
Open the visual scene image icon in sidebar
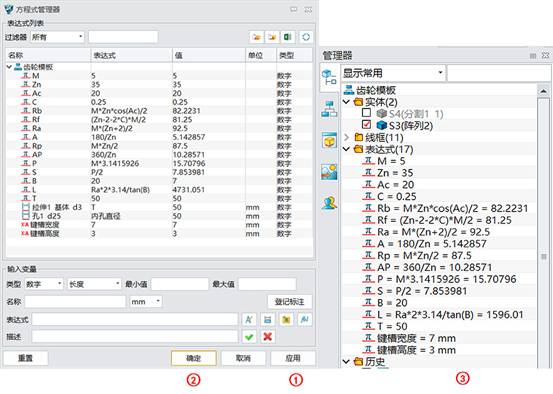[x=329, y=172]
